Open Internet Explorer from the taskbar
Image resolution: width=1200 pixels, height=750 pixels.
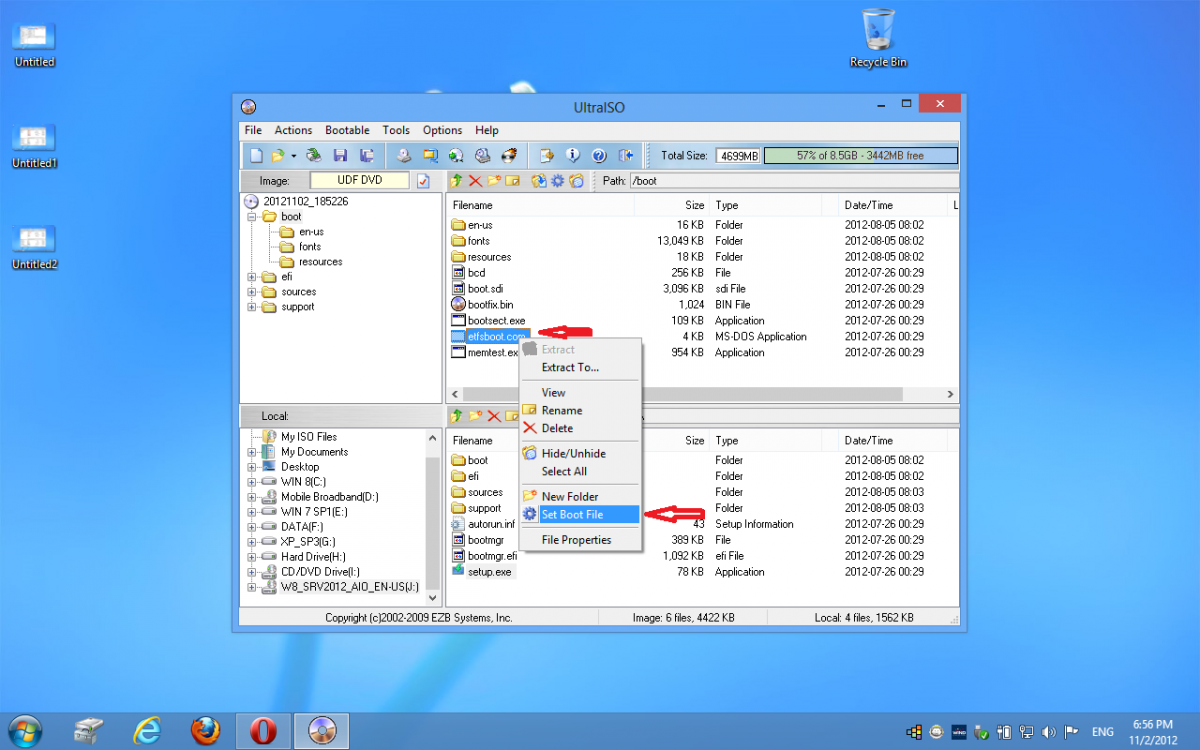point(148,731)
